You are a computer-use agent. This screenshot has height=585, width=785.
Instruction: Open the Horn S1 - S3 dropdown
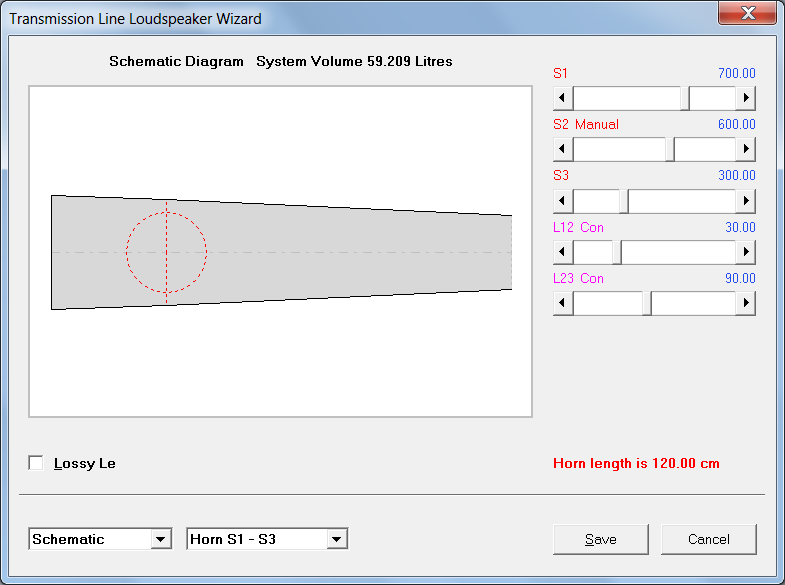coord(336,539)
